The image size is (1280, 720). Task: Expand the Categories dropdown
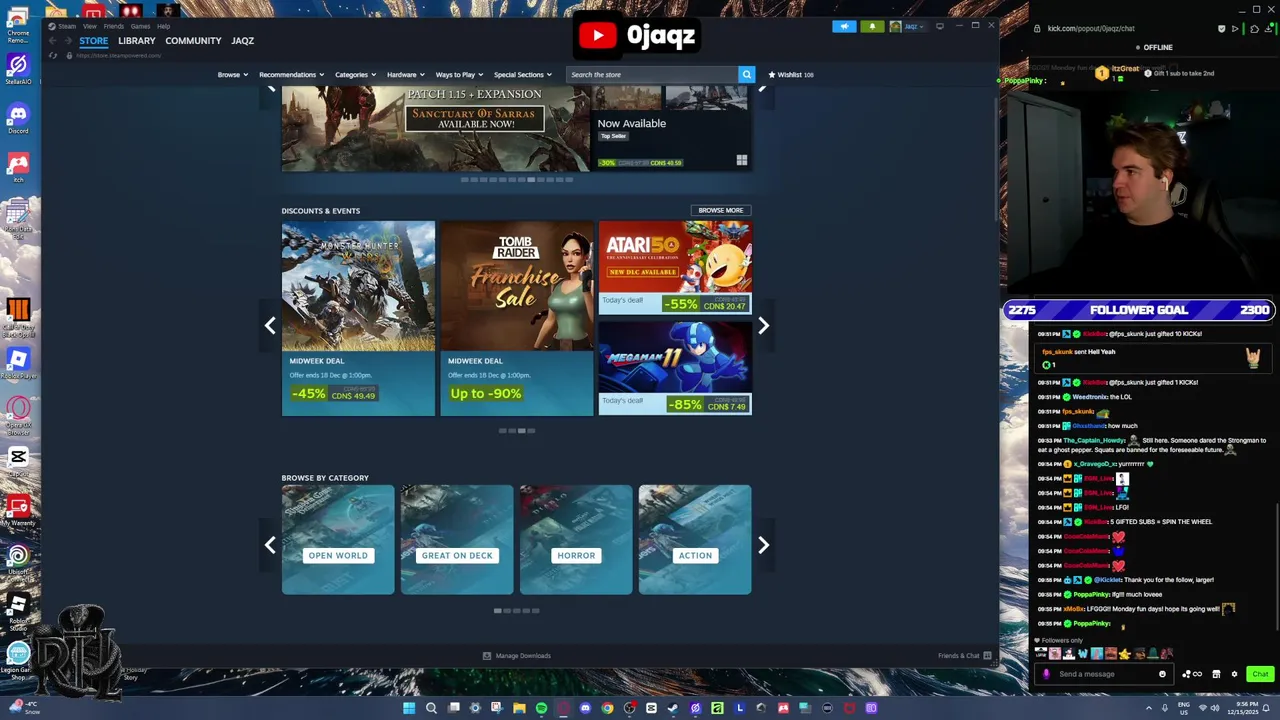(x=355, y=74)
